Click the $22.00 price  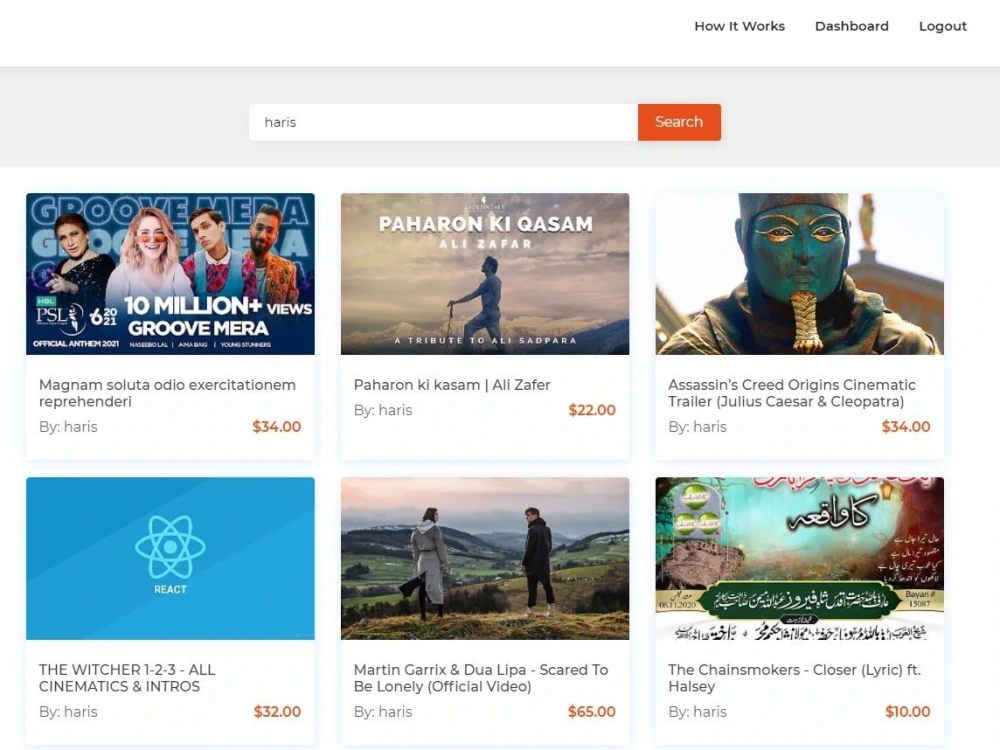click(x=592, y=410)
